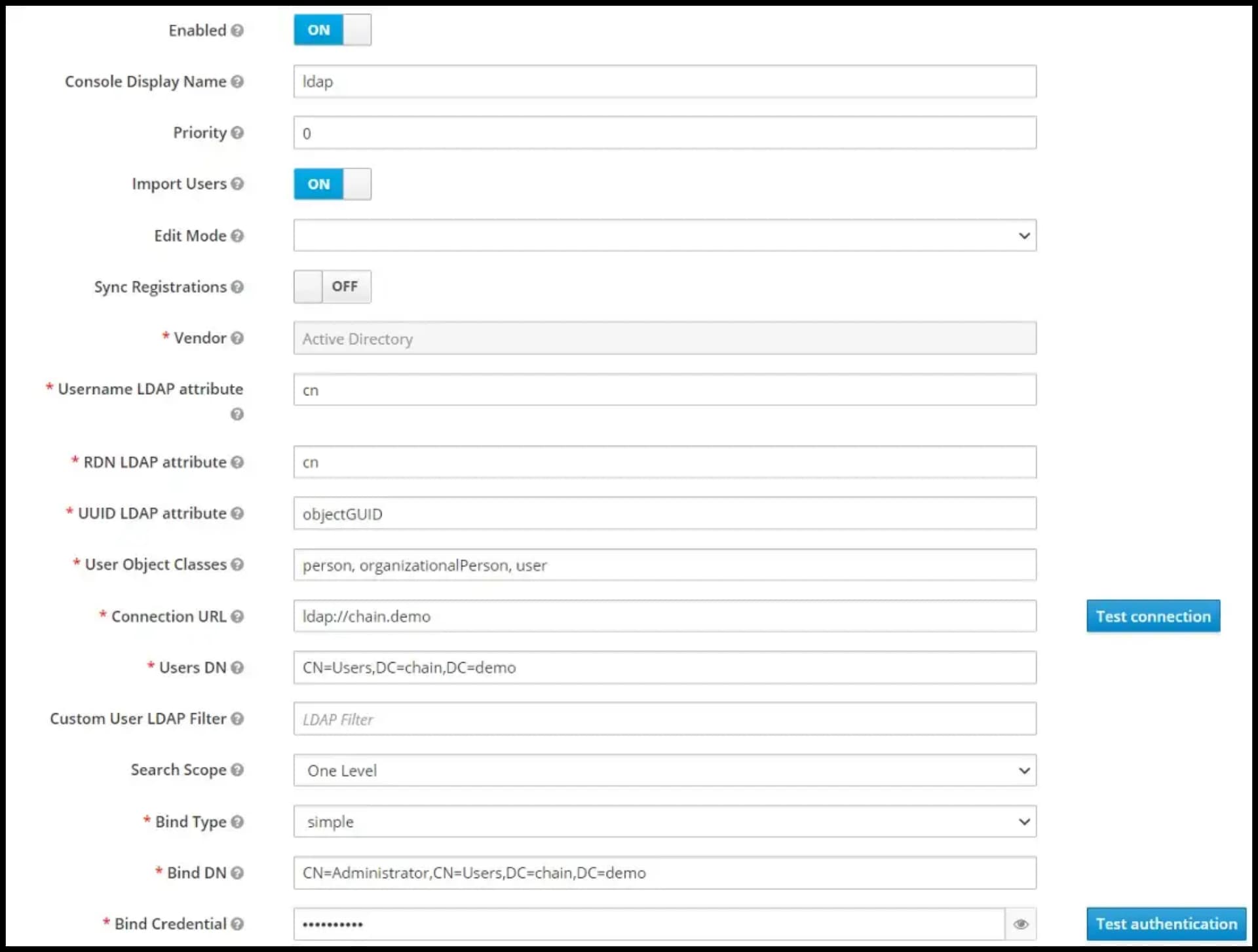
Task: Open help tooltip for Enabled
Action: coord(237,30)
